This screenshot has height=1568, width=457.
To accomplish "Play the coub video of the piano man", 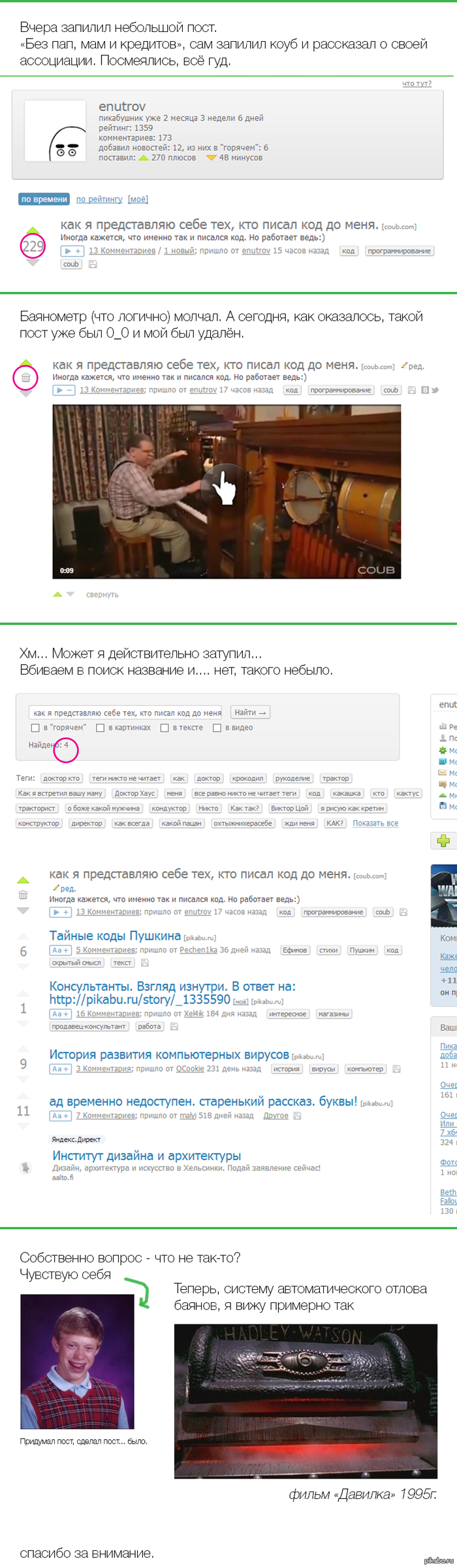I will pos(227,491).
